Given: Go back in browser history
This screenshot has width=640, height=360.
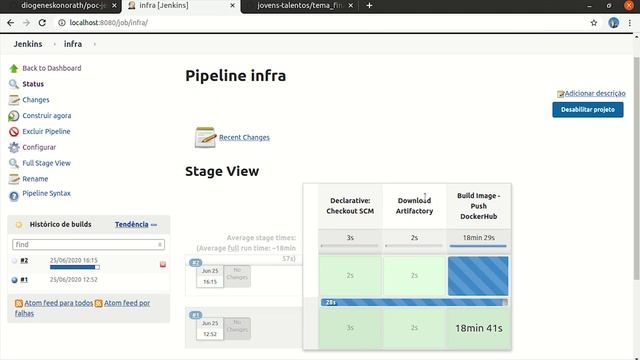Looking at the screenshot, I should [x=11, y=22].
